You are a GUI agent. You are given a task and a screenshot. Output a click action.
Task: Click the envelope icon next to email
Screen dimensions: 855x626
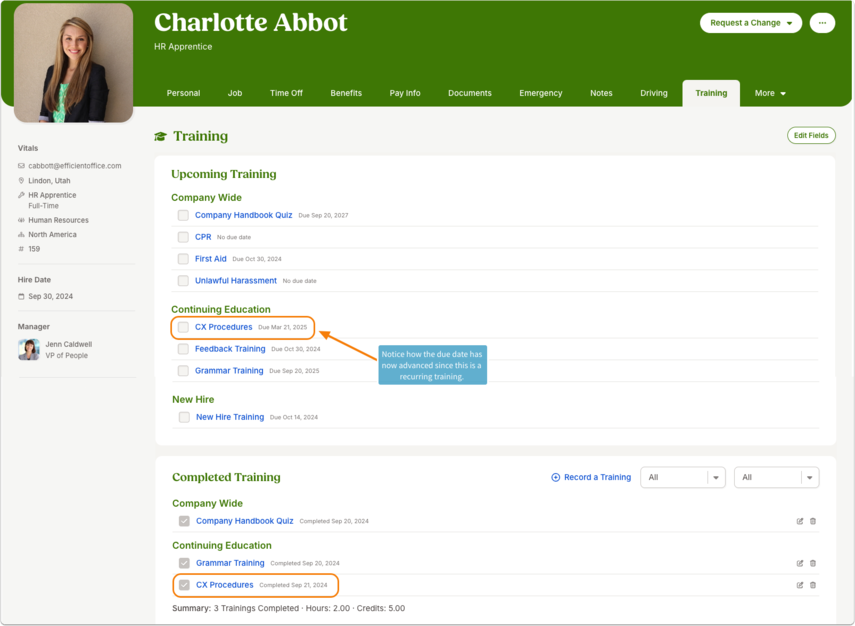click(x=21, y=166)
